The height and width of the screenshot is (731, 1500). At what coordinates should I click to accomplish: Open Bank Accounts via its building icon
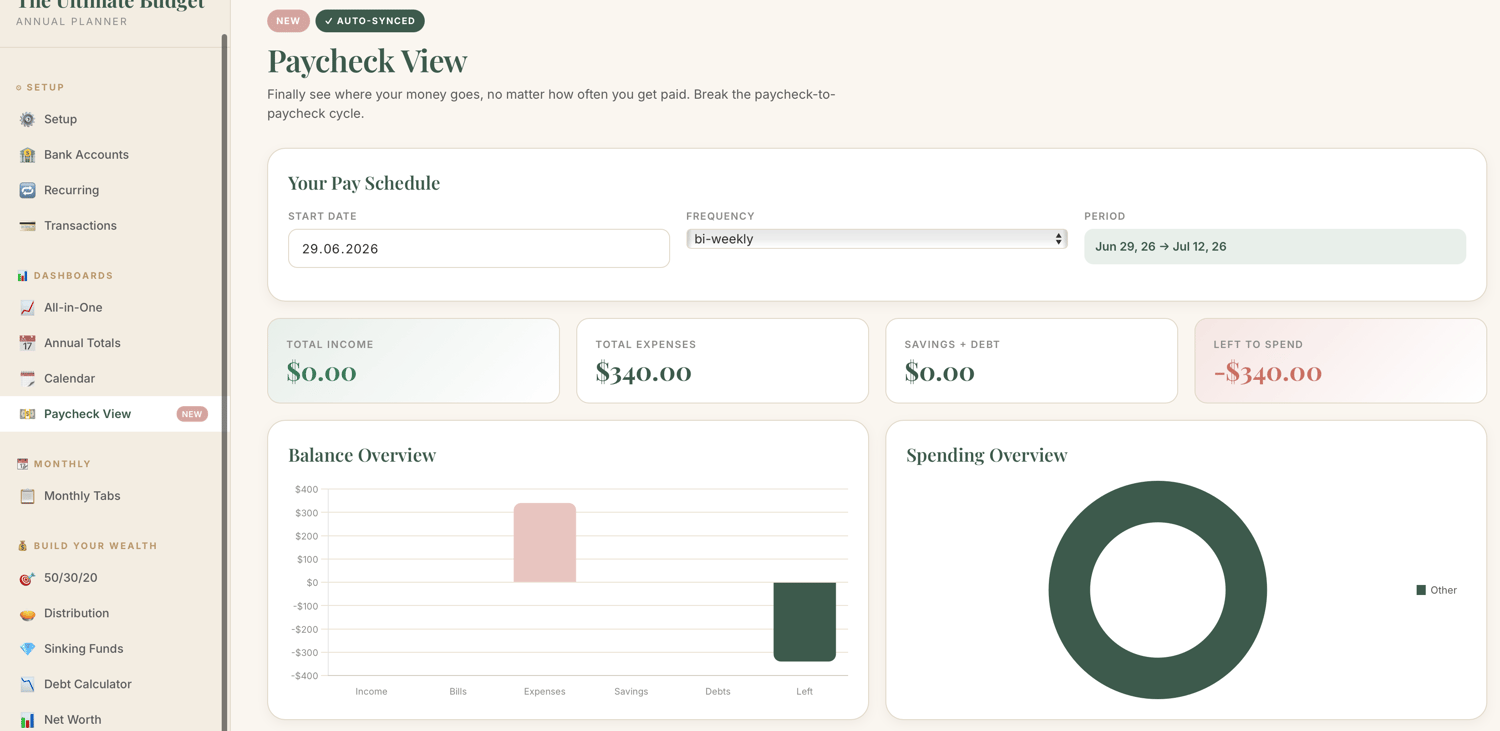[x=27, y=155]
